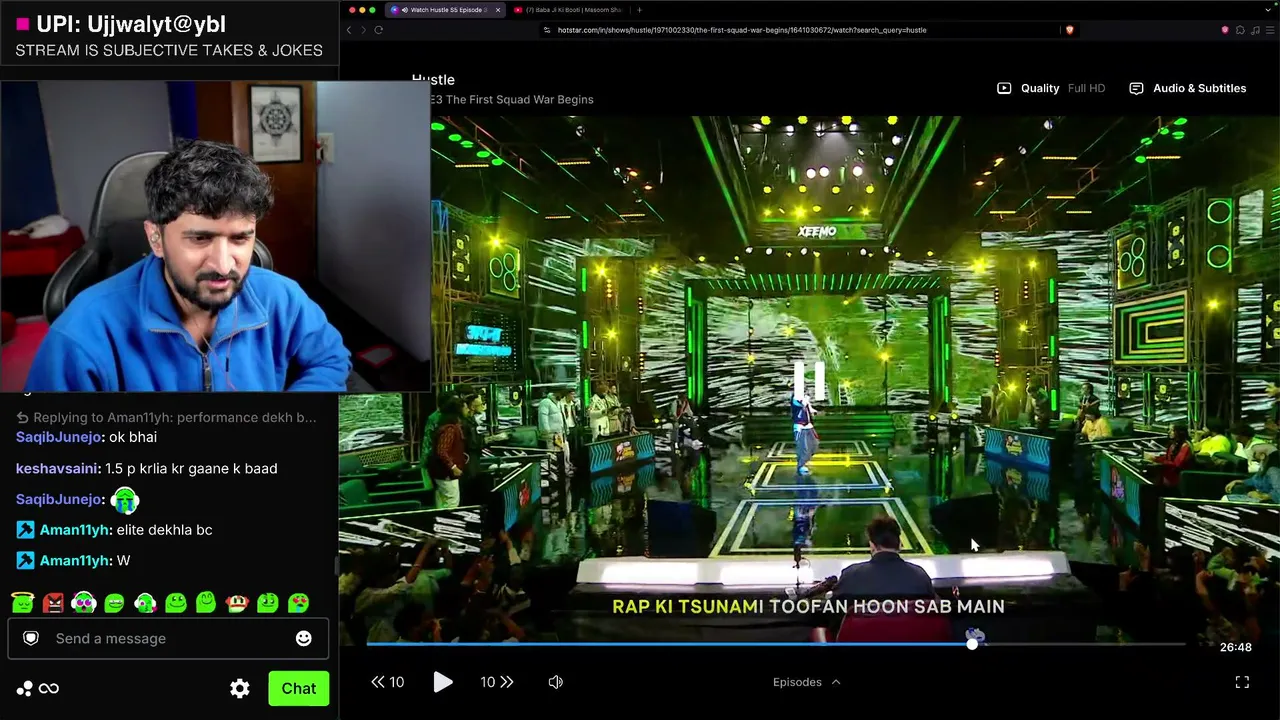Screen dimensions: 1280x720
Task: Open the browser extensions puzzle icon
Action: 1239,30
